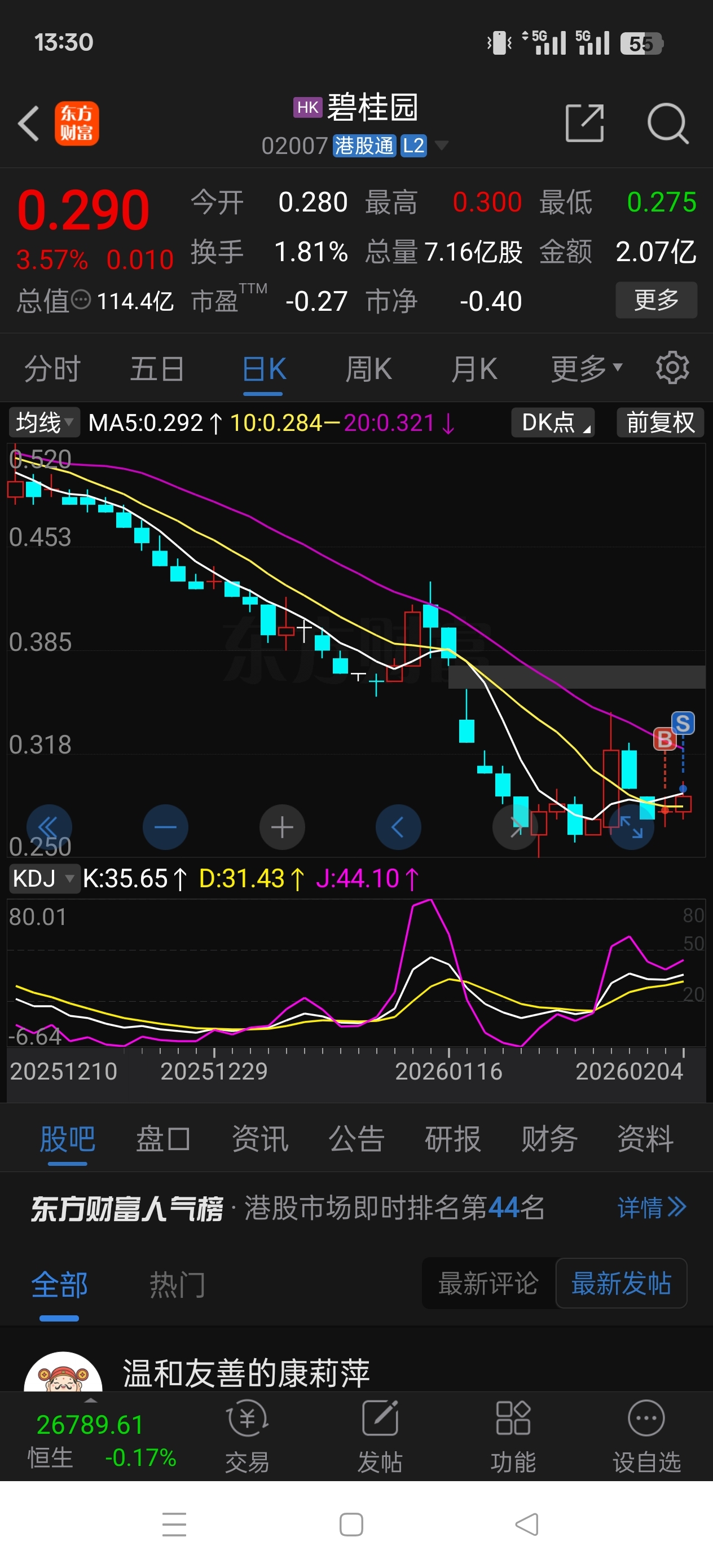Expand stock code dropdown triangle

click(442, 146)
